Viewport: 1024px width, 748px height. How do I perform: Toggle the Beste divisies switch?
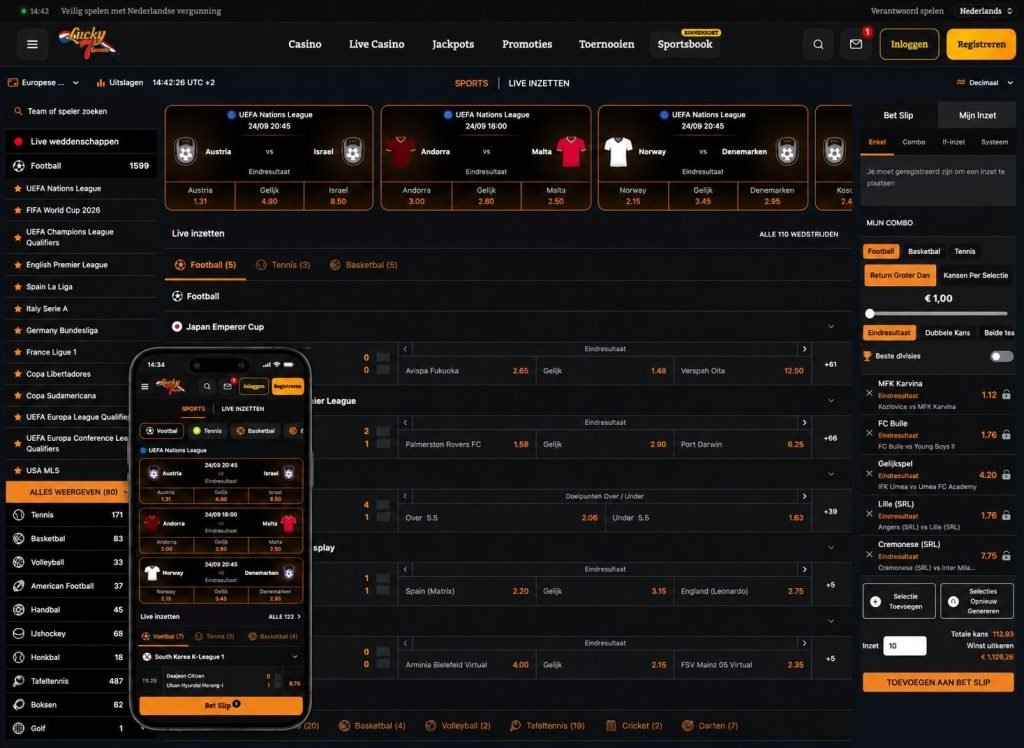pos(1001,356)
